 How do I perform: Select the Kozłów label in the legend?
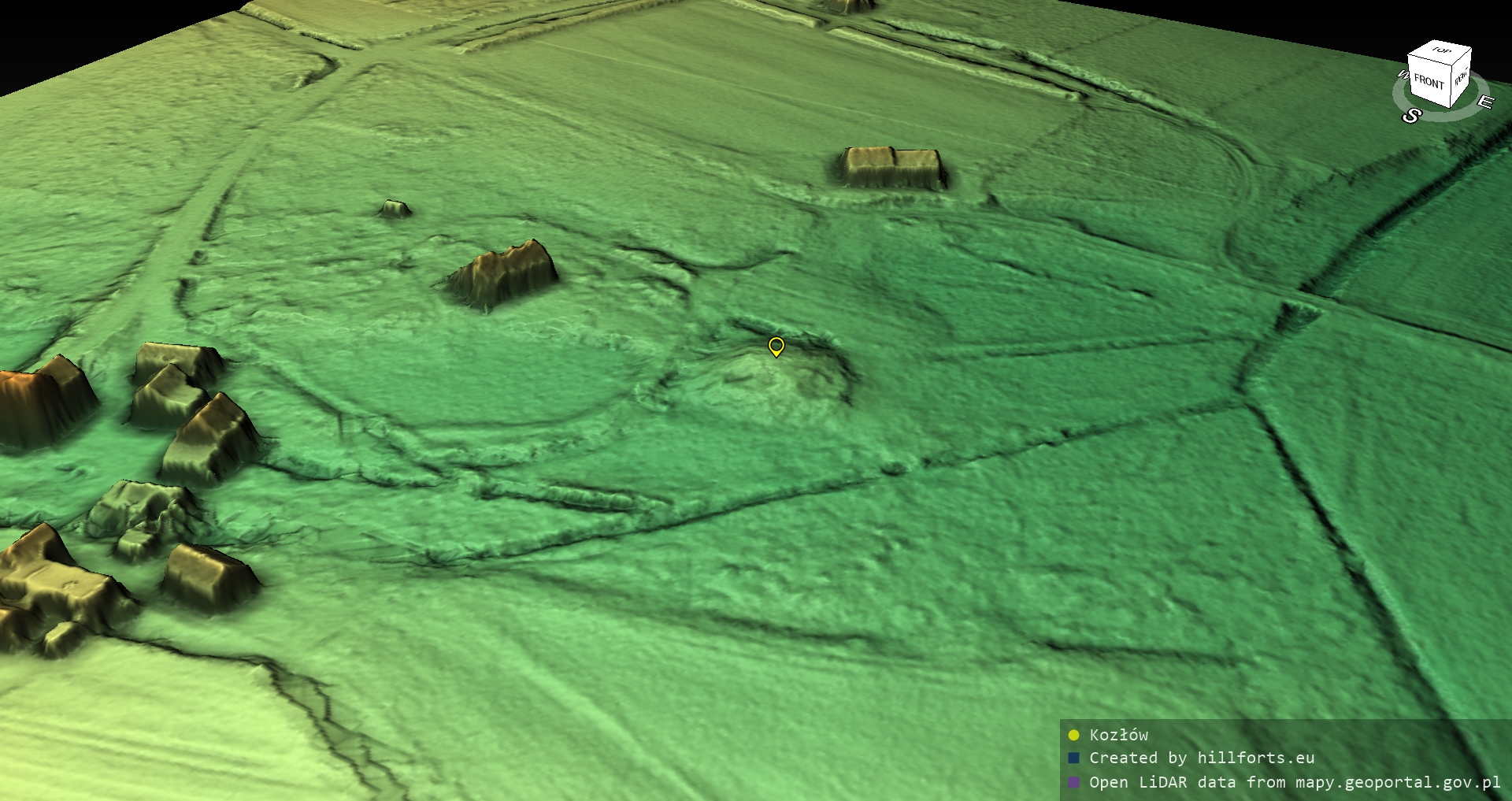(x=1118, y=735)
